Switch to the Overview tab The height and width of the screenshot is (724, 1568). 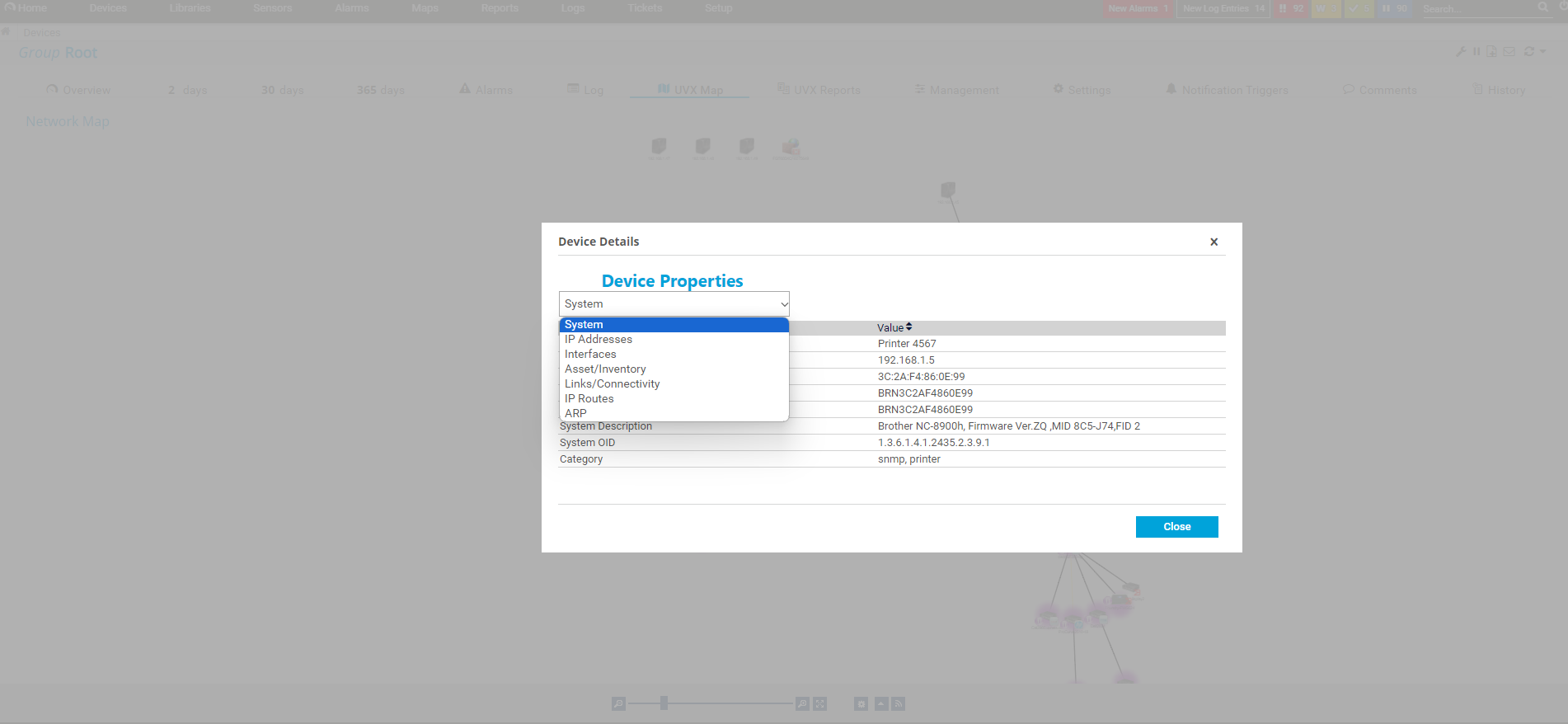(x=78, y=90)
